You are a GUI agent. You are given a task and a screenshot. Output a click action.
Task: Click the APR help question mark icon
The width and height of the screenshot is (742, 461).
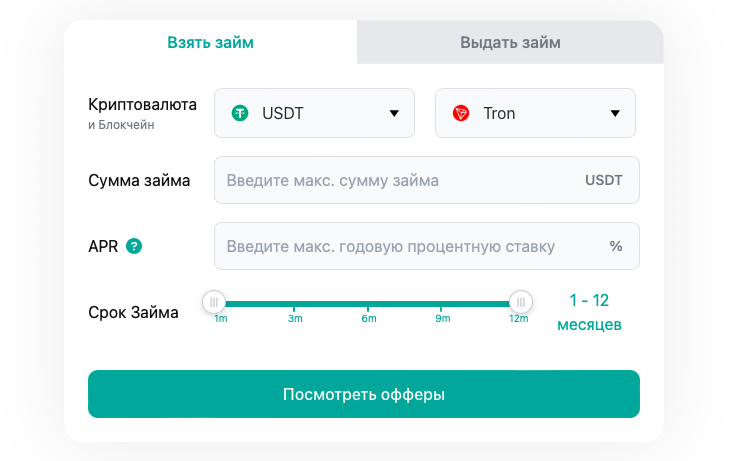tap(134, 246)
